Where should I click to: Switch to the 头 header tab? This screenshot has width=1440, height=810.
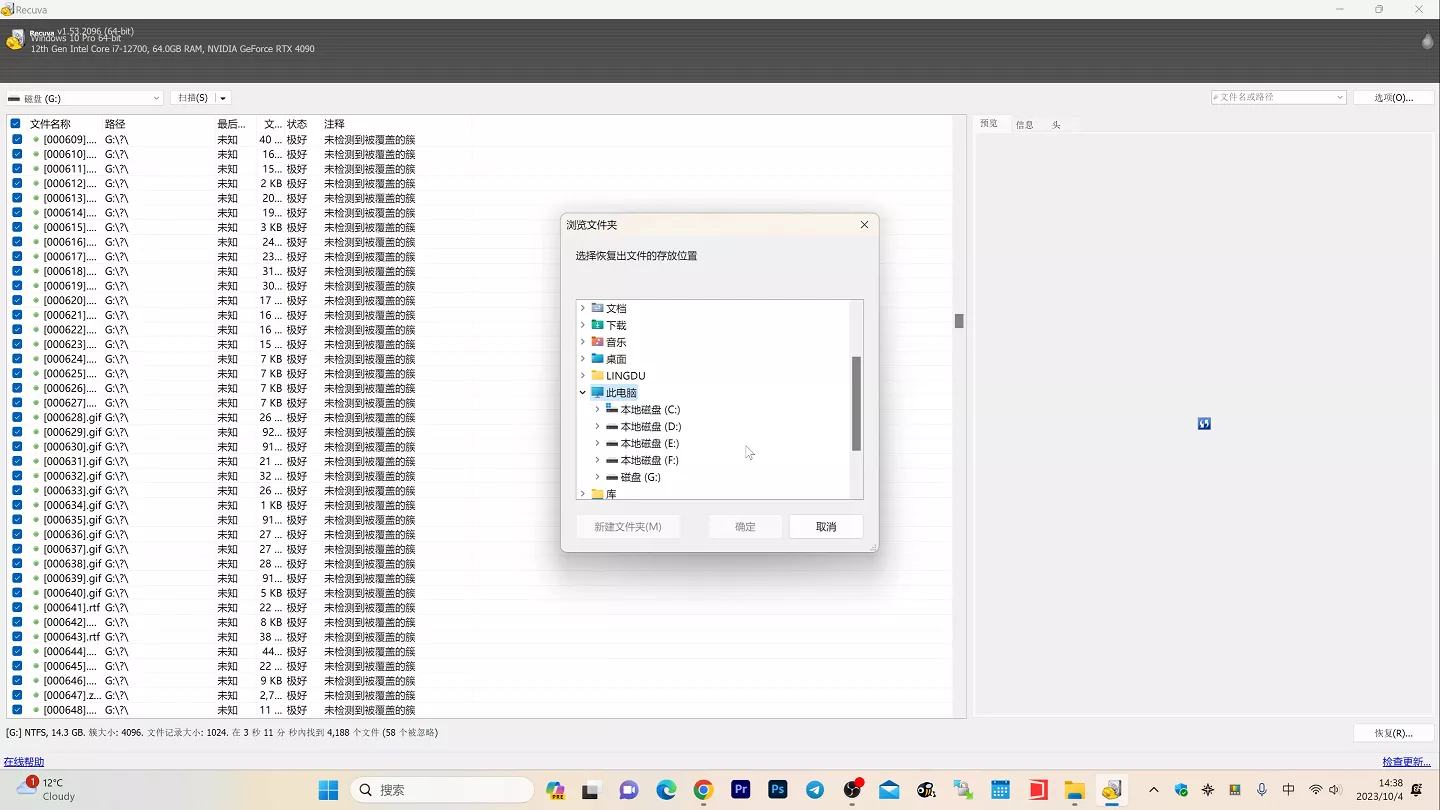pyautogui.click(x=1056, y=125)
